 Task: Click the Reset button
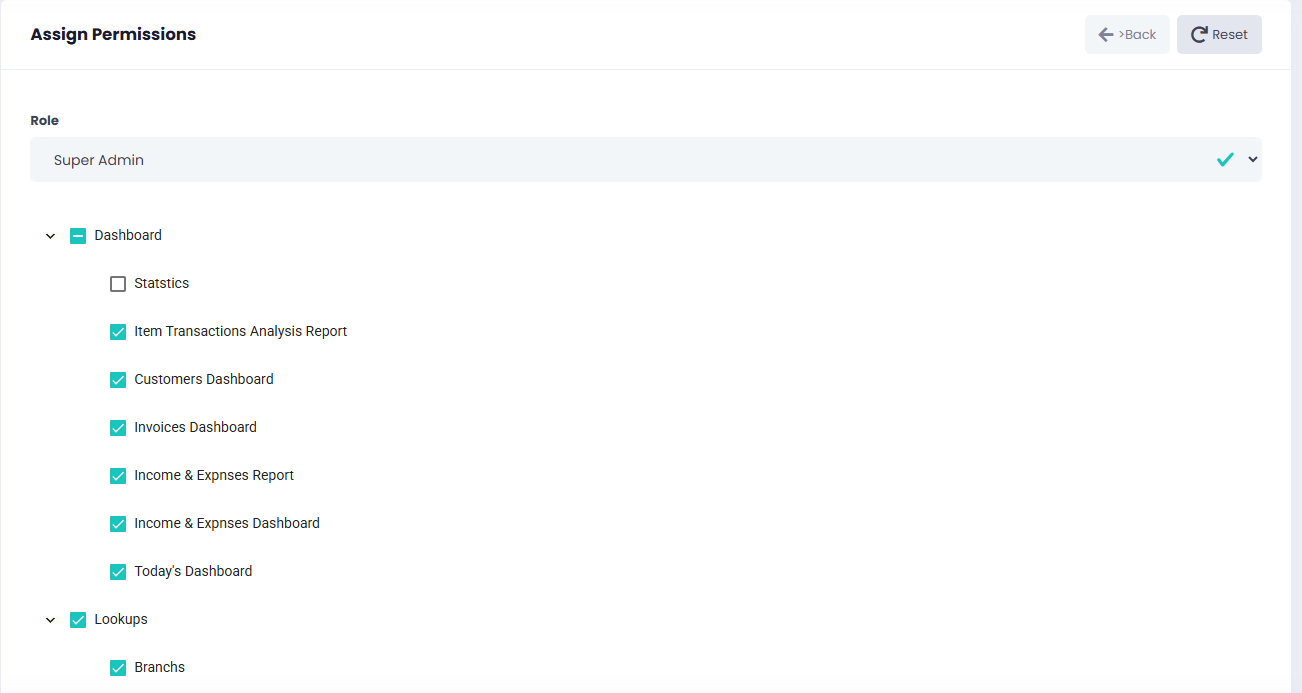[1219, 34]
